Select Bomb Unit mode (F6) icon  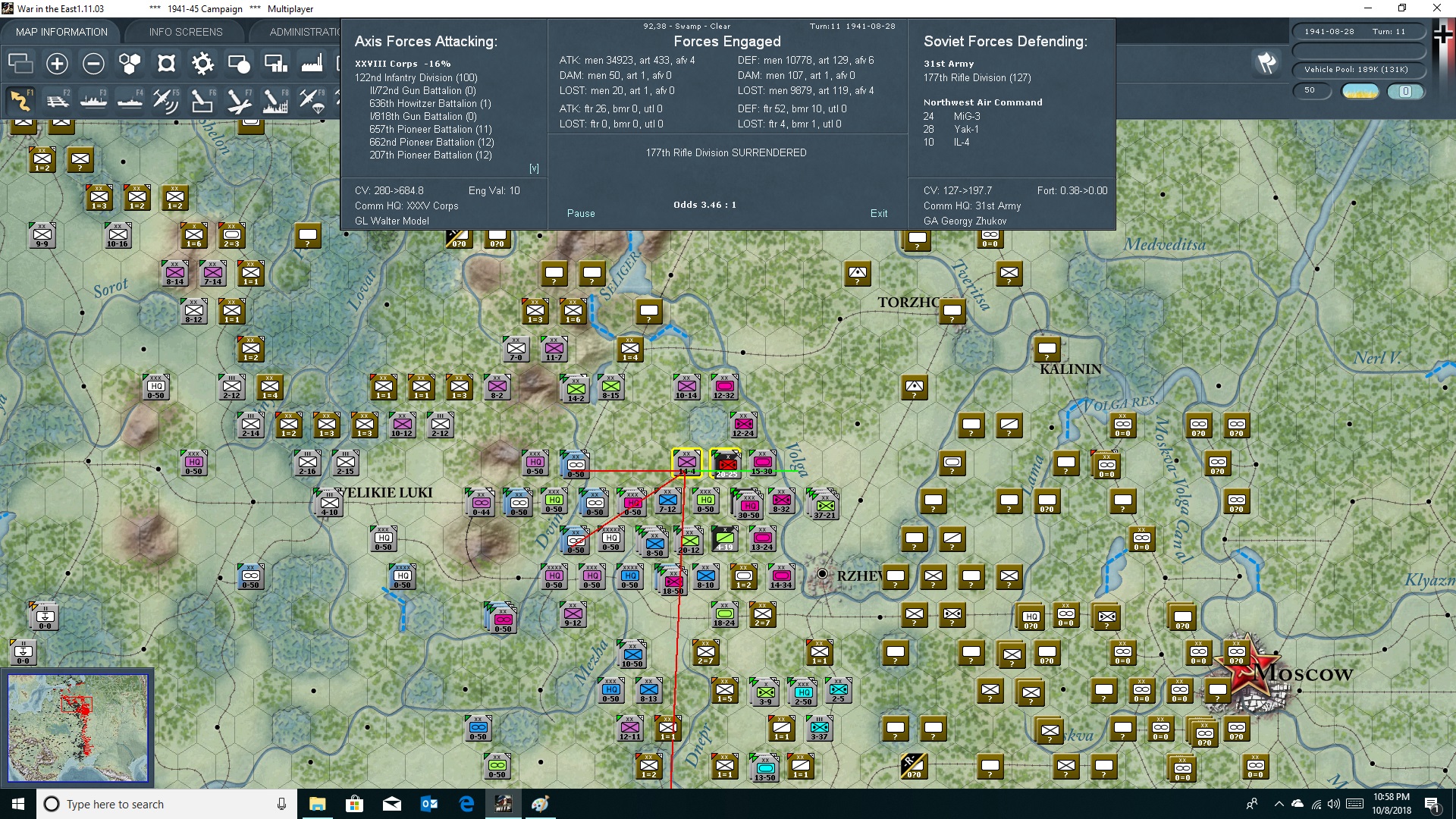[x=202, y=100]
